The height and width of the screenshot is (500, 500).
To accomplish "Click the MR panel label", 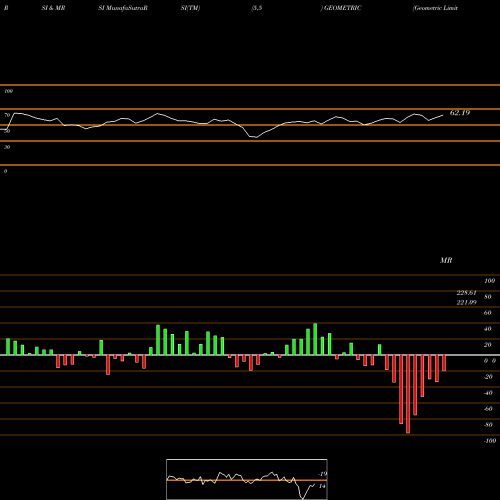I will click(x=446, y=260).
